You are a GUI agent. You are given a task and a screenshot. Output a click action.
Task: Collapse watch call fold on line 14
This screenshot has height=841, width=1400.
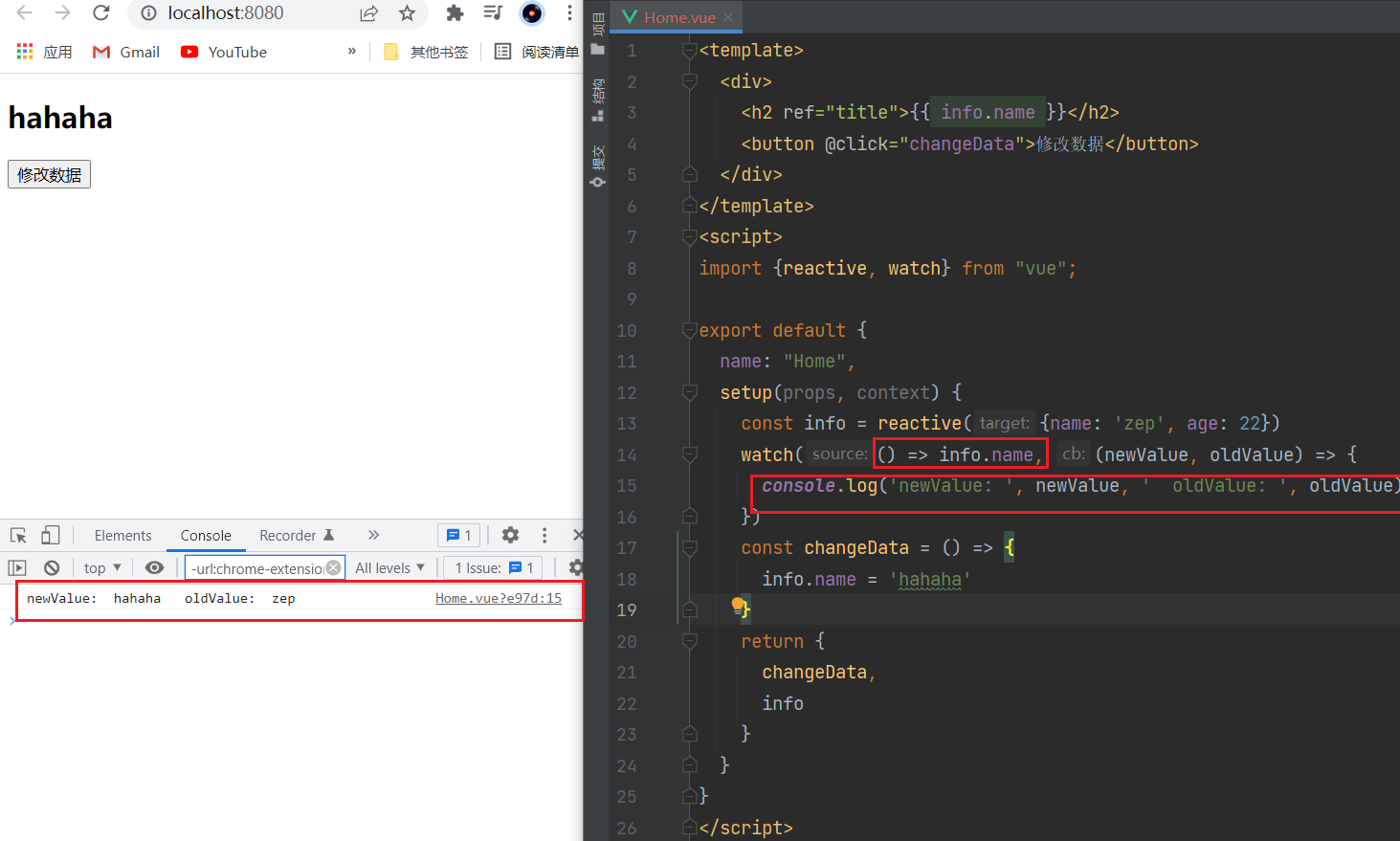[689, 454]
